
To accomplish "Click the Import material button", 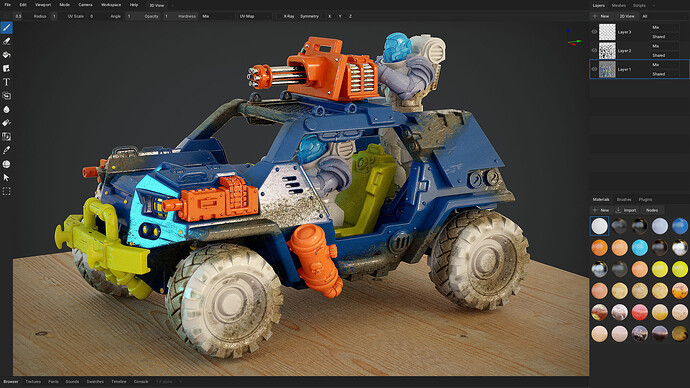I will click(x=626, y=210).
